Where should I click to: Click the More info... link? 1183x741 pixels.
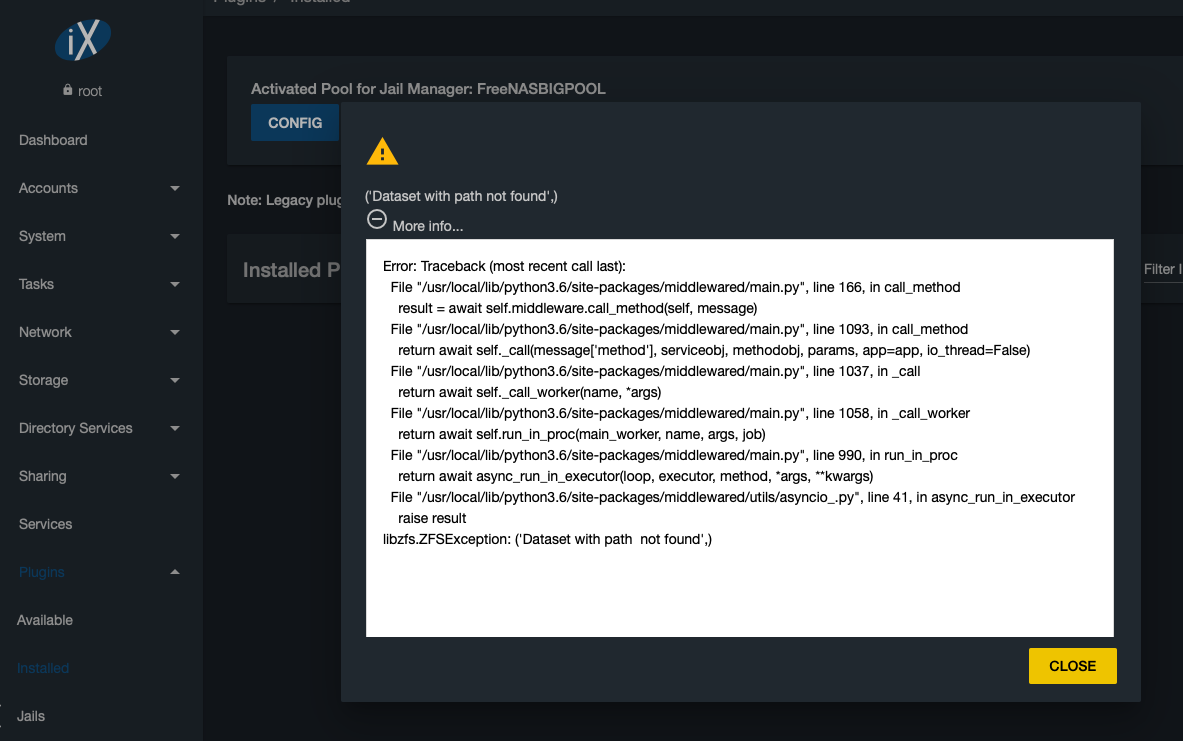pyautogui.click(x=428, y=226)
